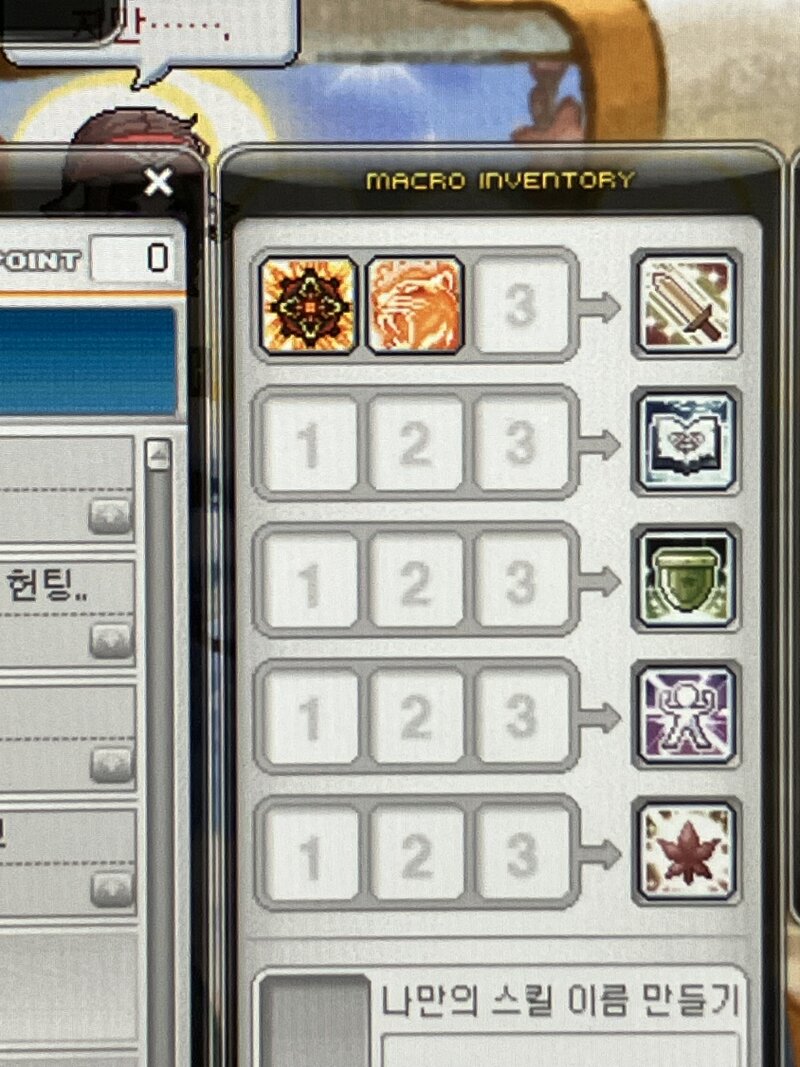Click the skill-up arrow on first skill entry

[x=110, y=516]
